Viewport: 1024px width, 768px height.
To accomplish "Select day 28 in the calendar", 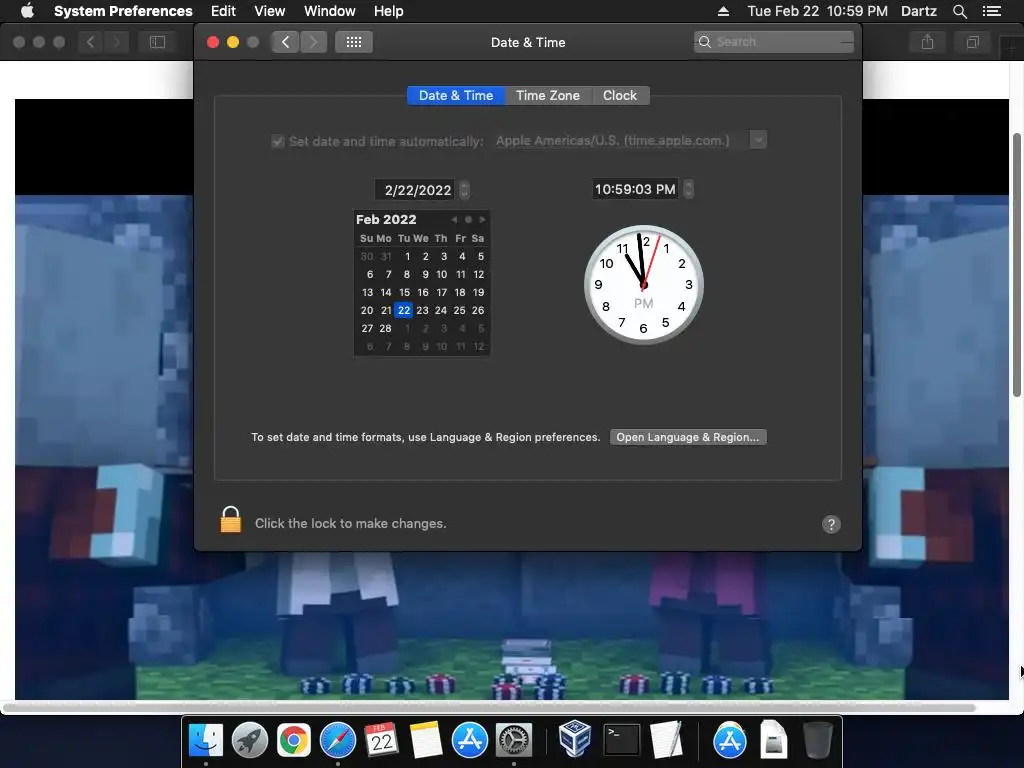I will [385, 328].
